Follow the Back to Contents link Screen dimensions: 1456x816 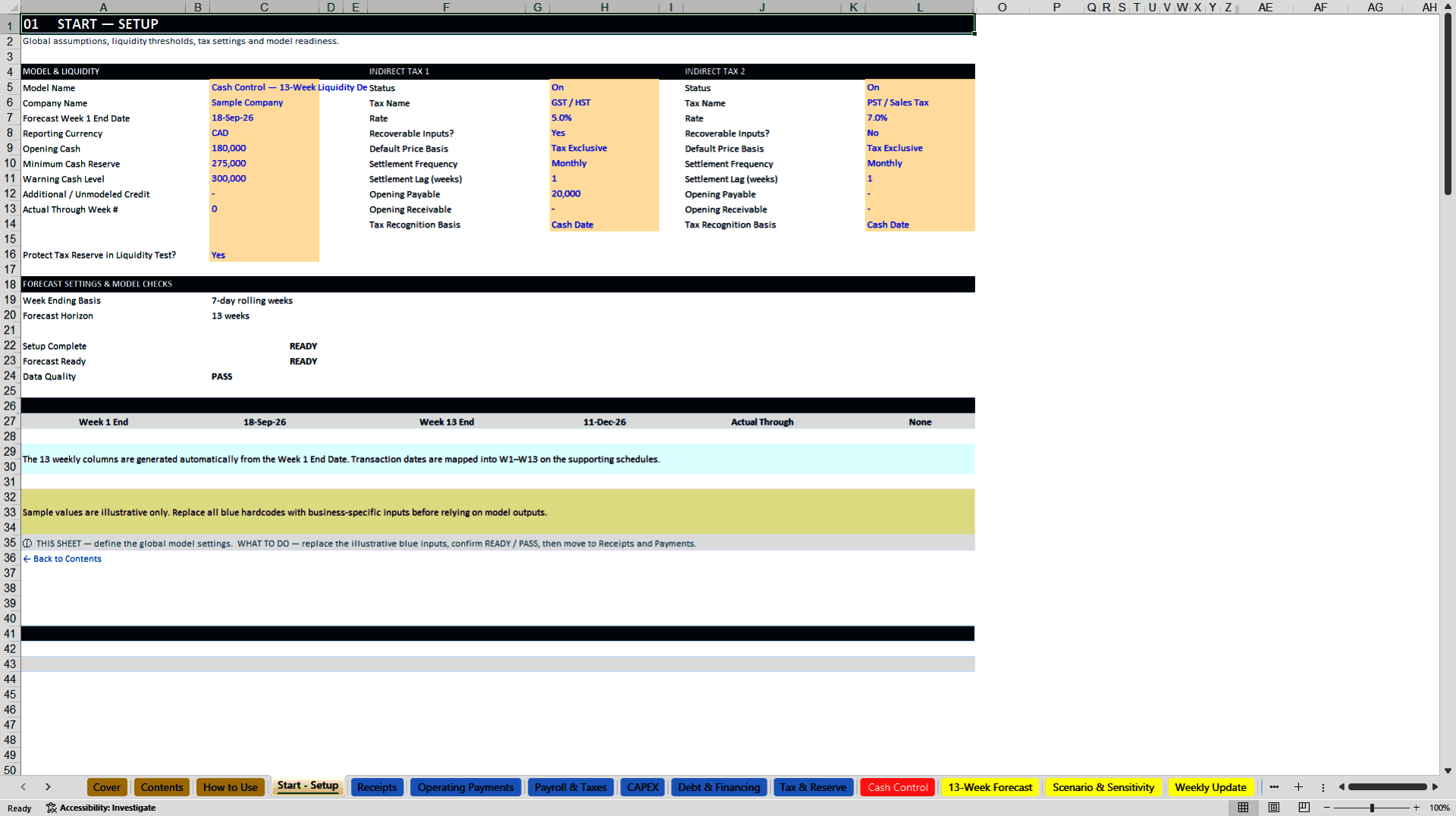click(62, 559)
